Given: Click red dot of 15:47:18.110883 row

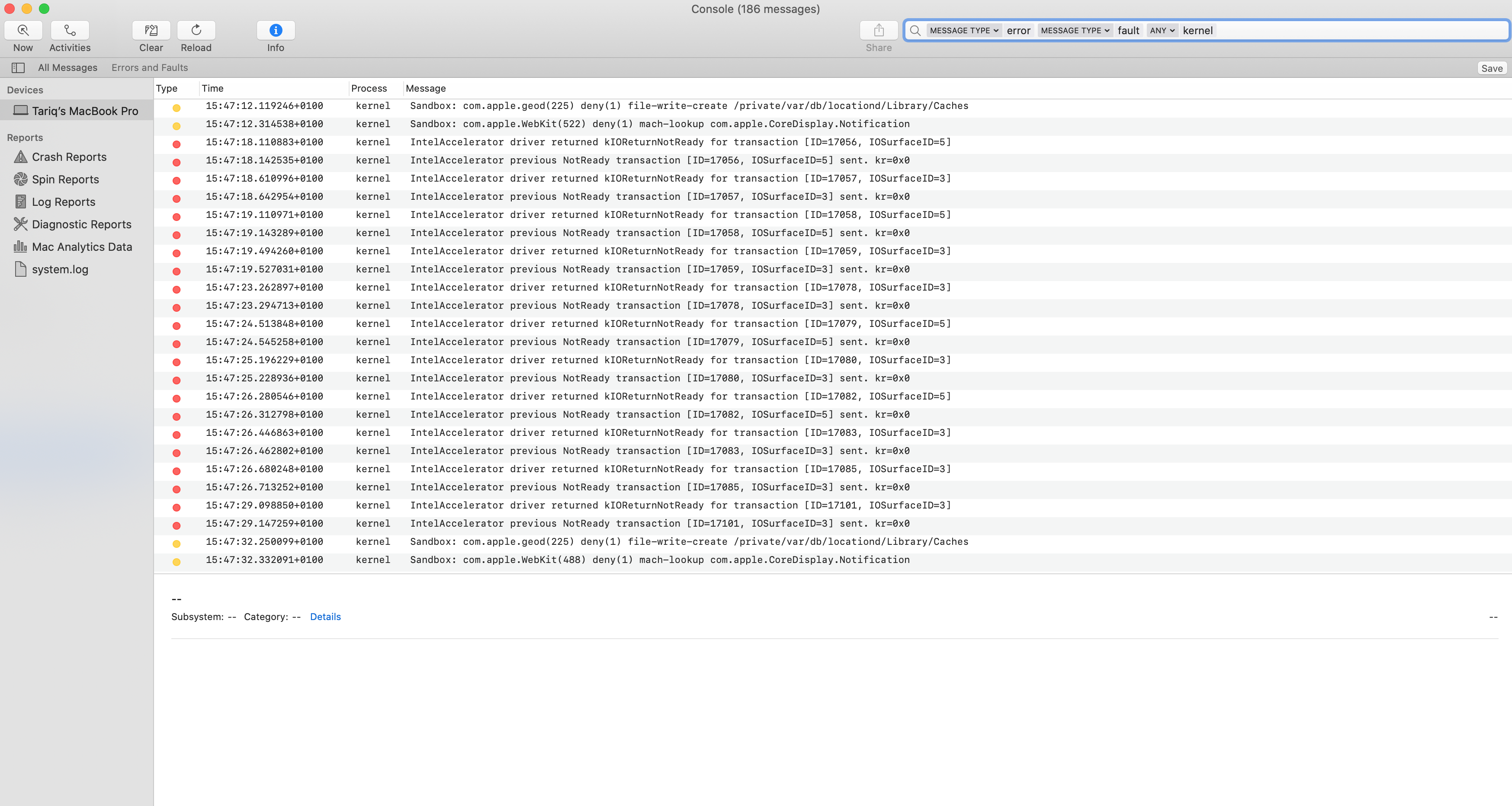Looking at the screenshot, I should (x=176, y=144).
